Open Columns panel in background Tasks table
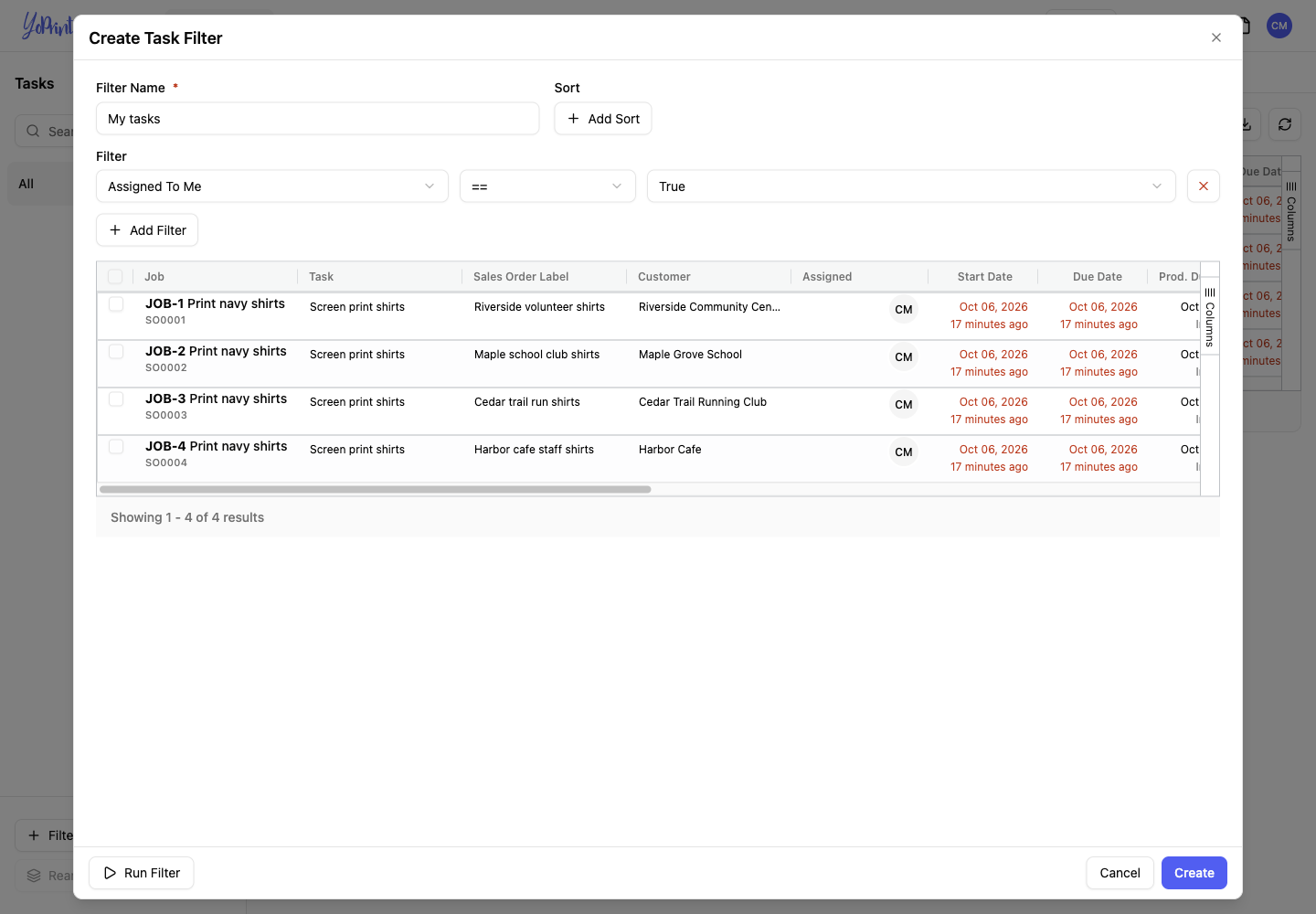 coord(1290,211)
